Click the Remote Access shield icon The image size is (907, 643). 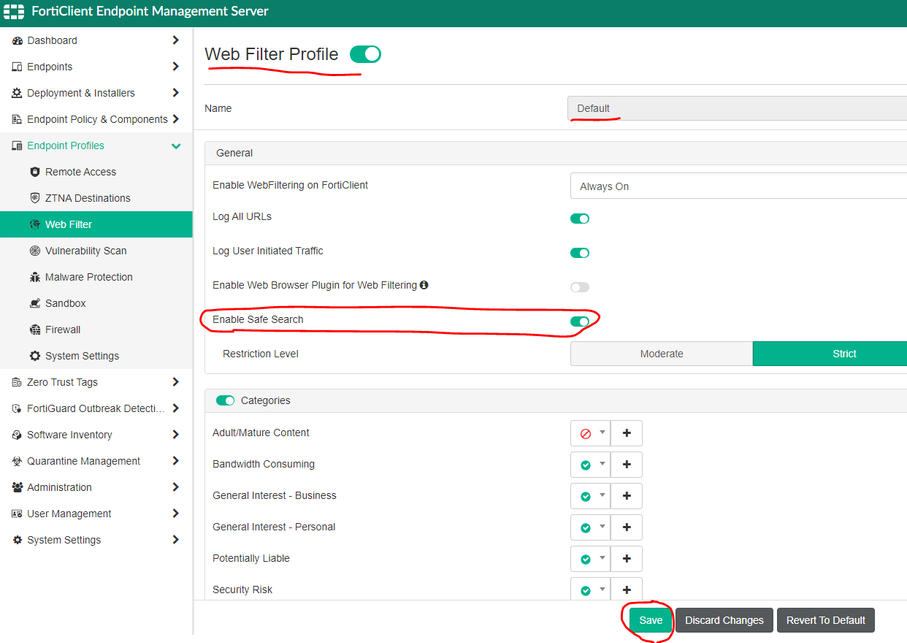pyautogui.click(x=36, y=172)
